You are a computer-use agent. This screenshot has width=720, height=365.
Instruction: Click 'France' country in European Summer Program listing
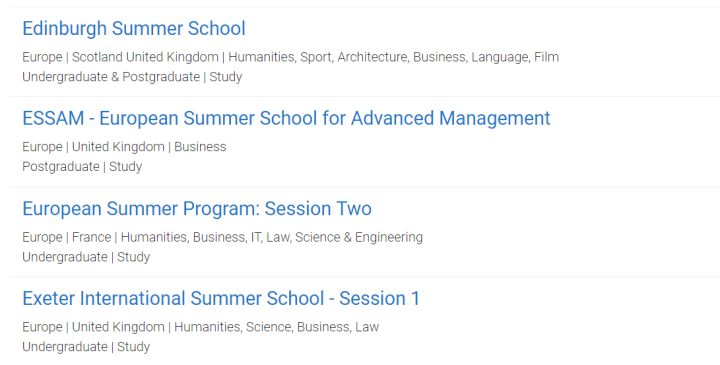point(91,237)
